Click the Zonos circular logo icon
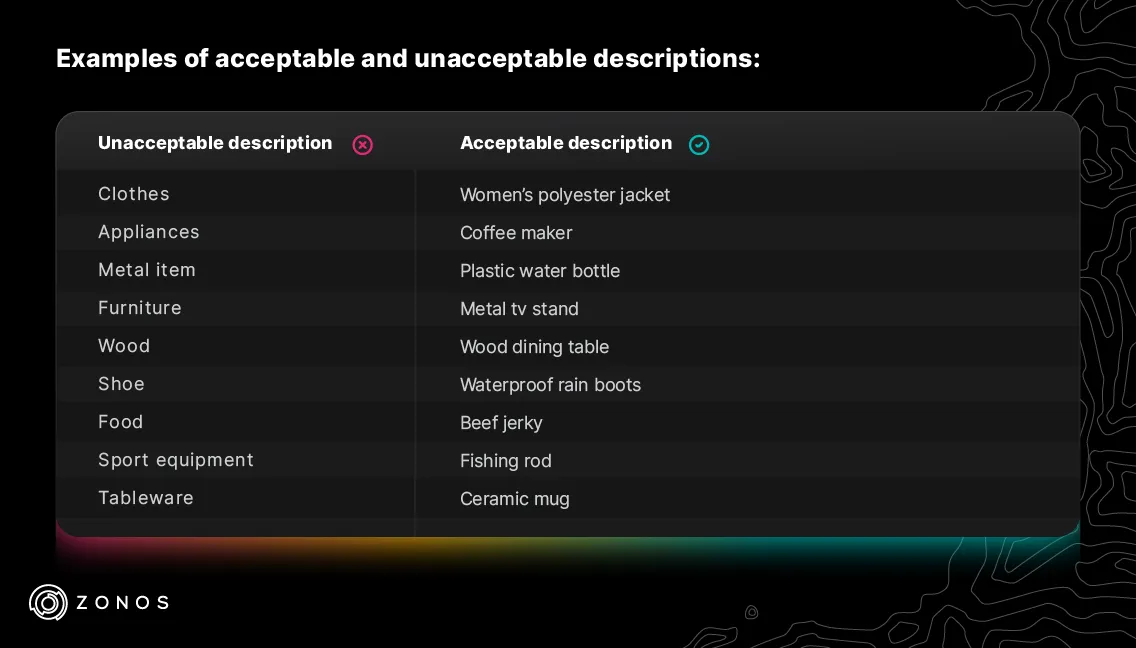The height and width of the screenshot is (648, 1136). click(48, 602)
